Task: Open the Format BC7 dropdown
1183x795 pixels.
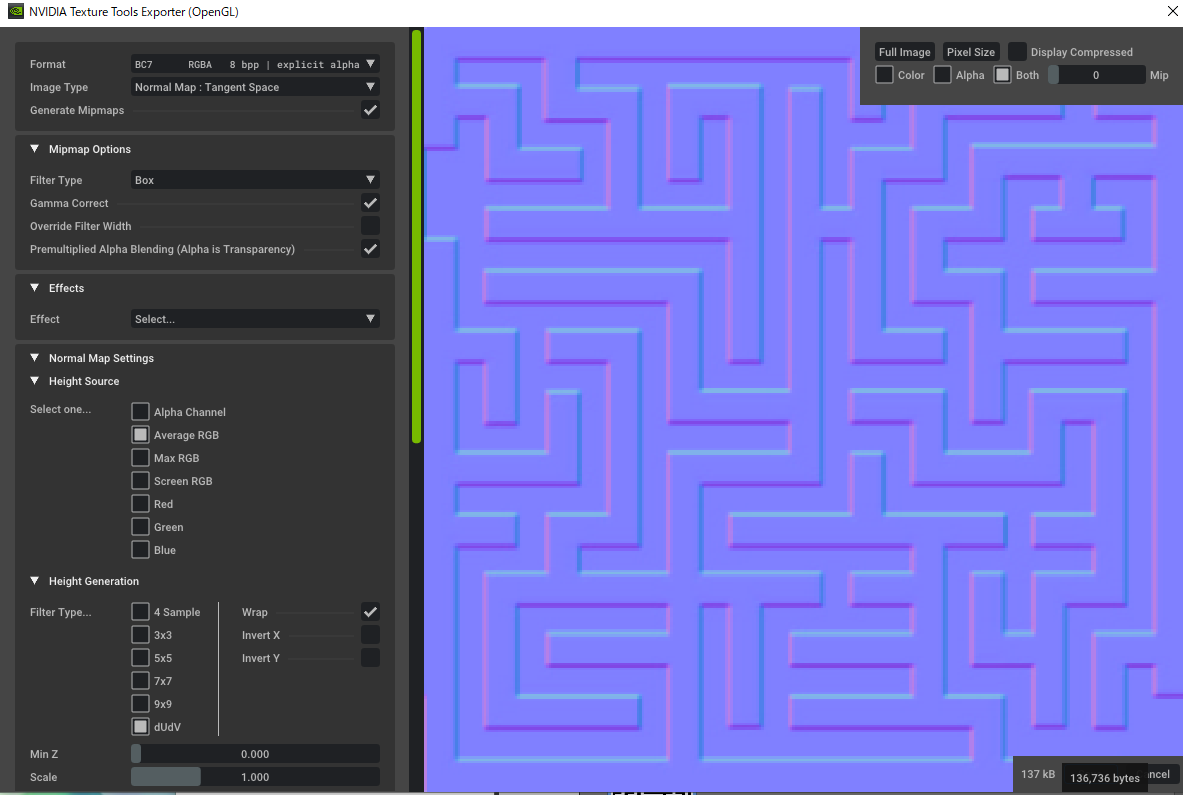Action: [x=255, y=64]
